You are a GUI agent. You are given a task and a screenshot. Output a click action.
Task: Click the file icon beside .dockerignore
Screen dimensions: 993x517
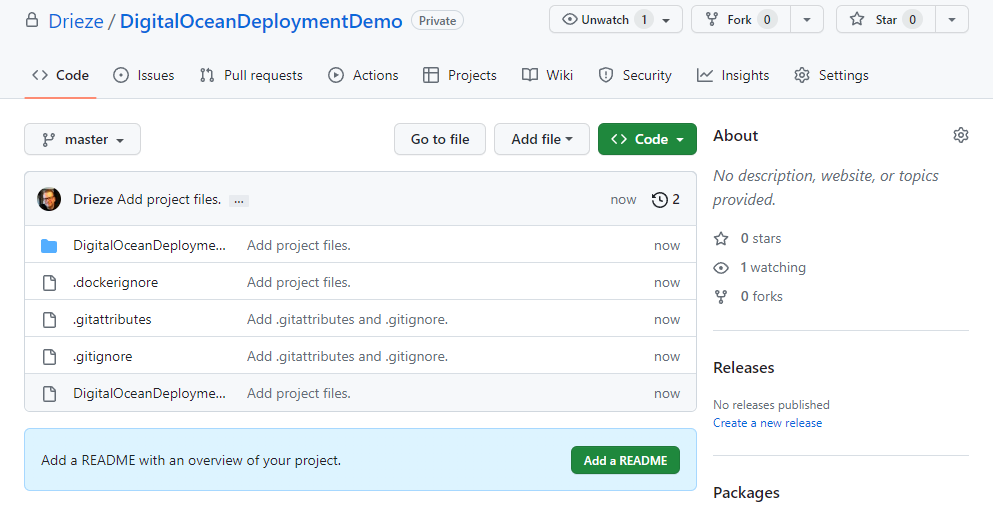click(x=49, y=283)
